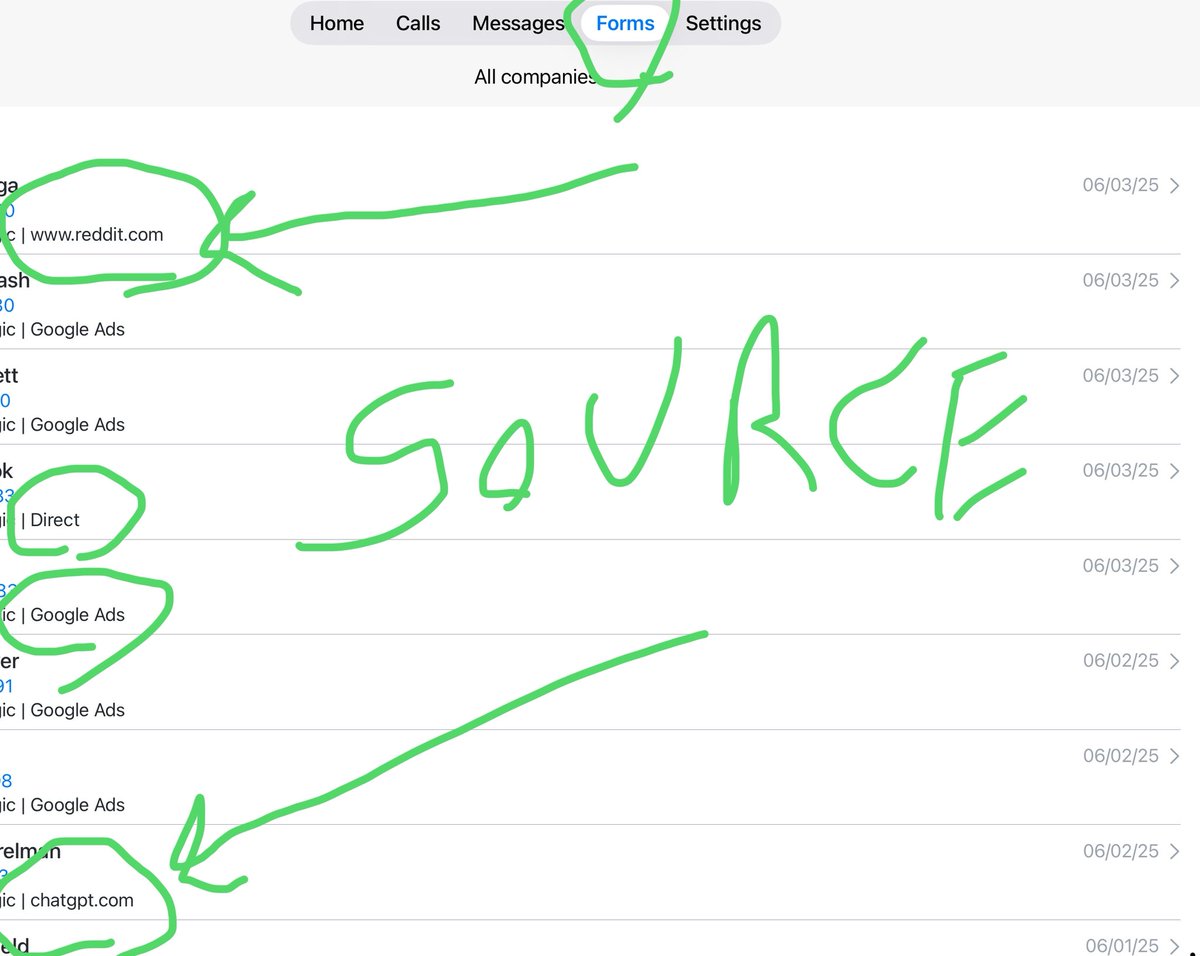The width and height of the screenshot is (1200, 956).
Task: Click the 06/02/25 date on the chatgpt.com row
Action: point(1120,852)
